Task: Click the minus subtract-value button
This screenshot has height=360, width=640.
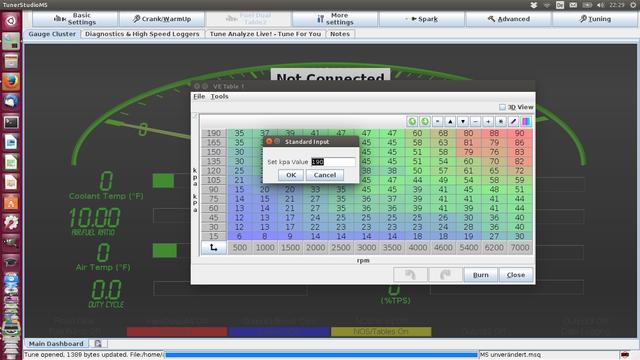Action: [x=476, y=121]
